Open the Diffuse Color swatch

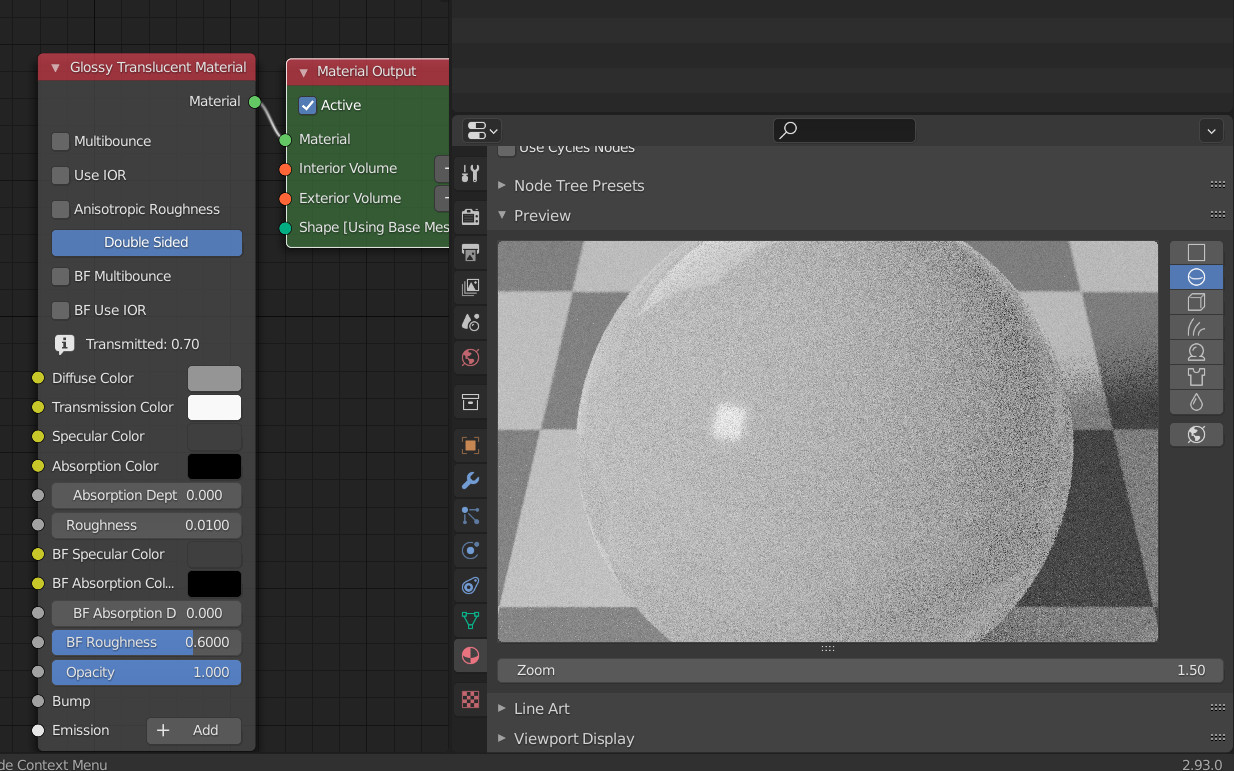pos(214,379)
